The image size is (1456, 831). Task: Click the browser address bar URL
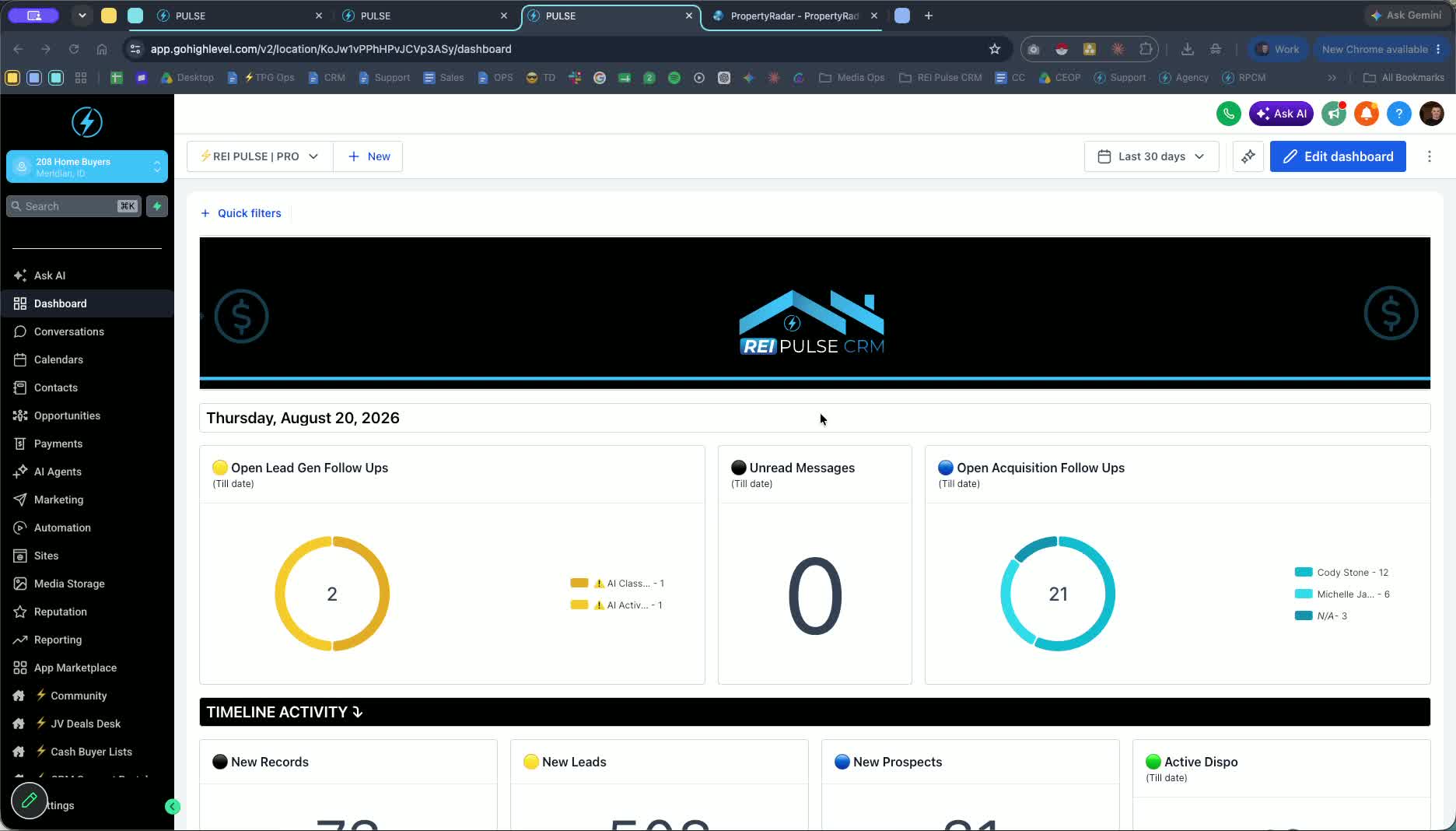point(331,49)
